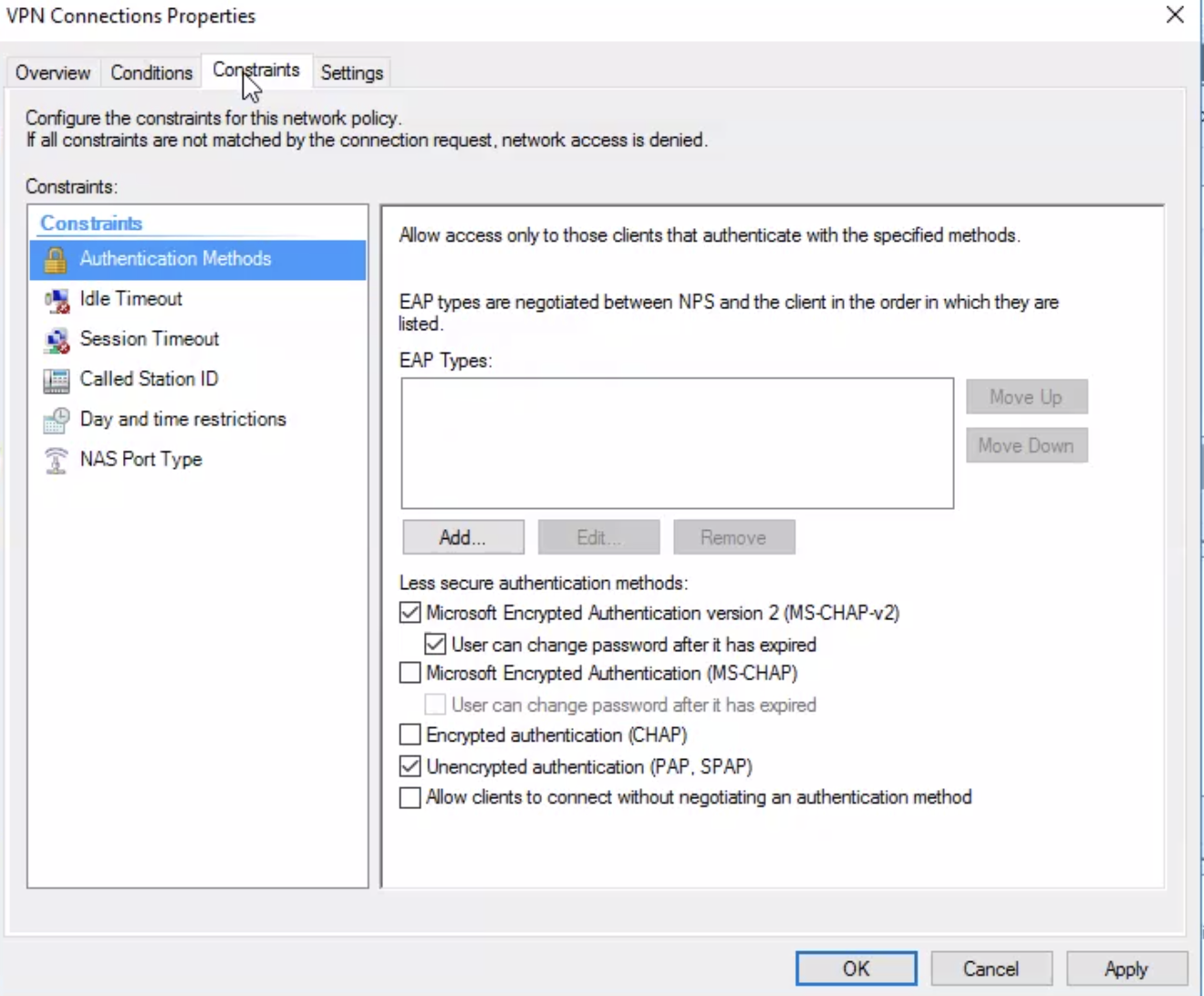Screen dimensions: 1204x996
Task: Click the Called Station ID icon
Action: (x=55, y=379)
